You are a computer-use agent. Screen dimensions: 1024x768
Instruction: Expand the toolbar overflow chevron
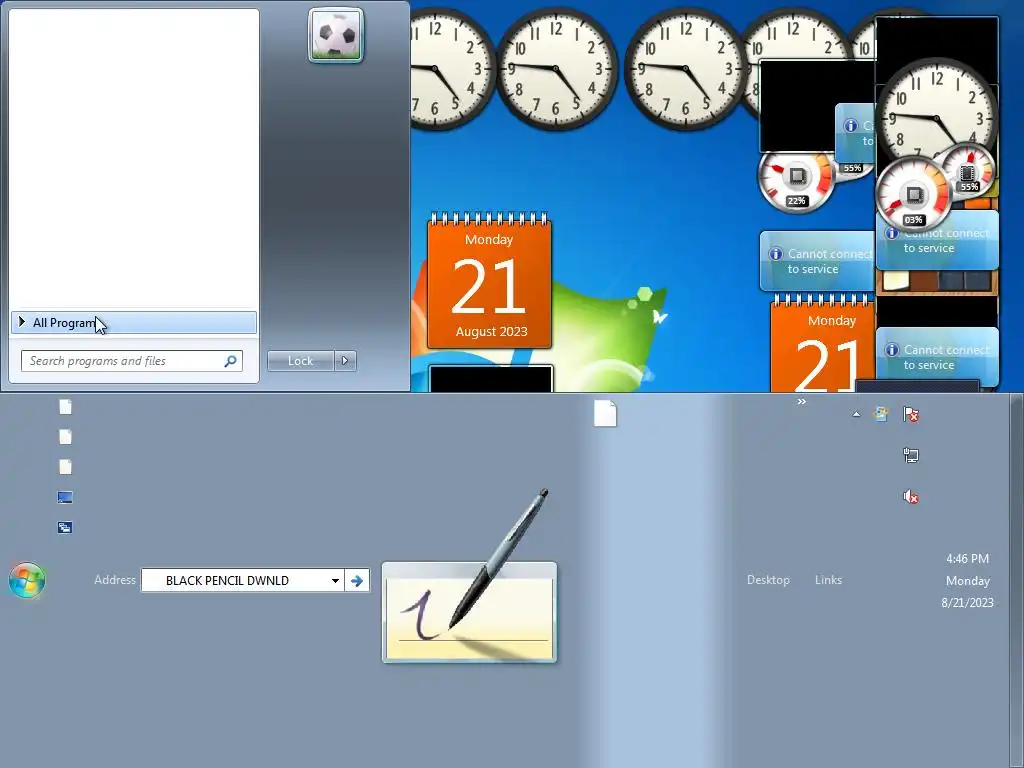point(801,401)
